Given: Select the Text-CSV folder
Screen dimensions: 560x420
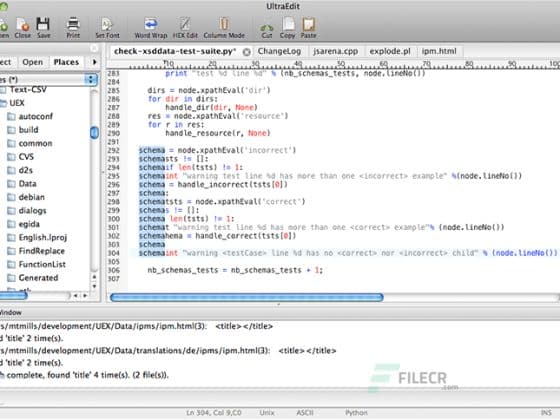Looking at the screenshot, I should (28, 89).
